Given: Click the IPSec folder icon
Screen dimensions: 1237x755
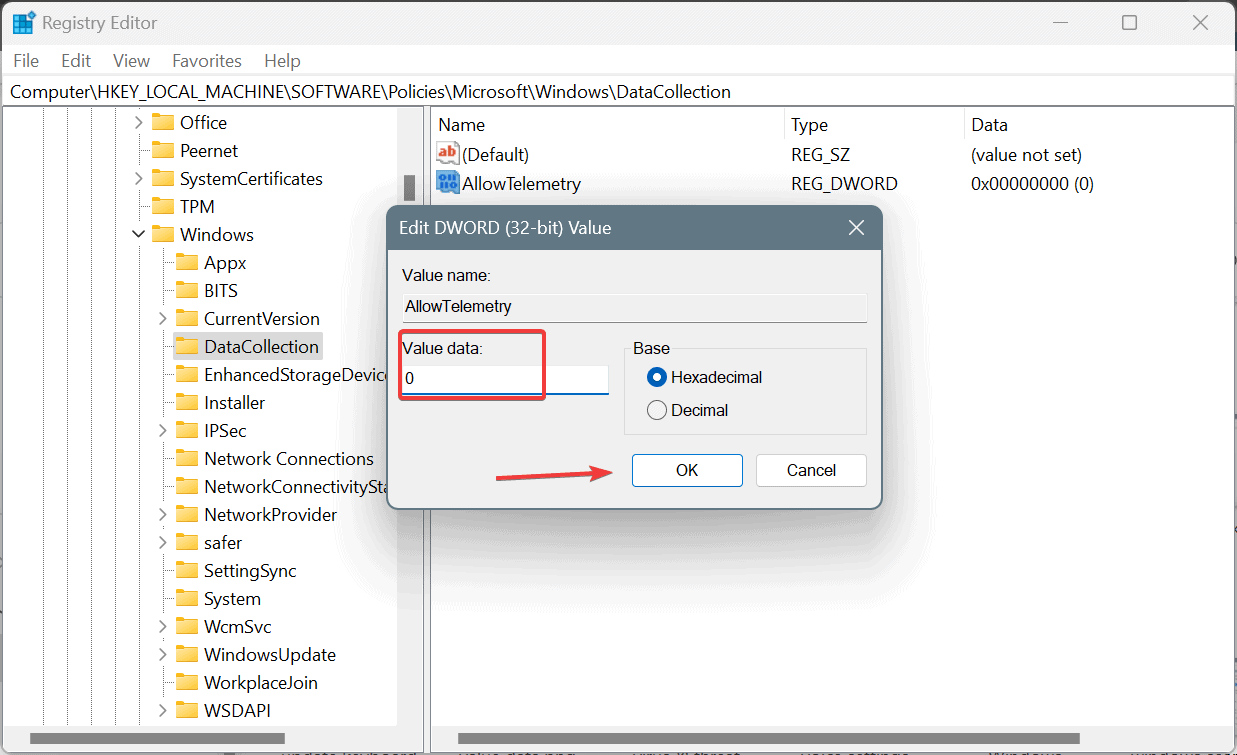Looking at the screenshot, I should coord(187,430).
